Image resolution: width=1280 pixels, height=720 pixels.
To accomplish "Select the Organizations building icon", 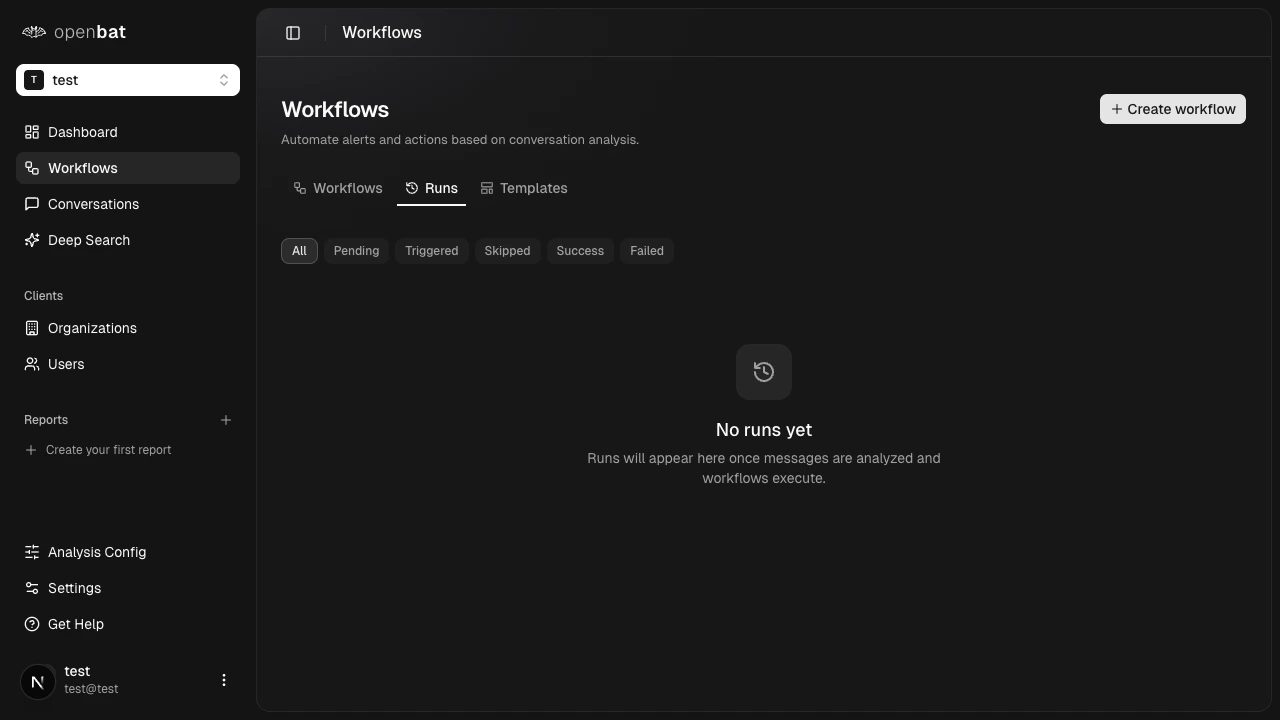I will (31, 328).
